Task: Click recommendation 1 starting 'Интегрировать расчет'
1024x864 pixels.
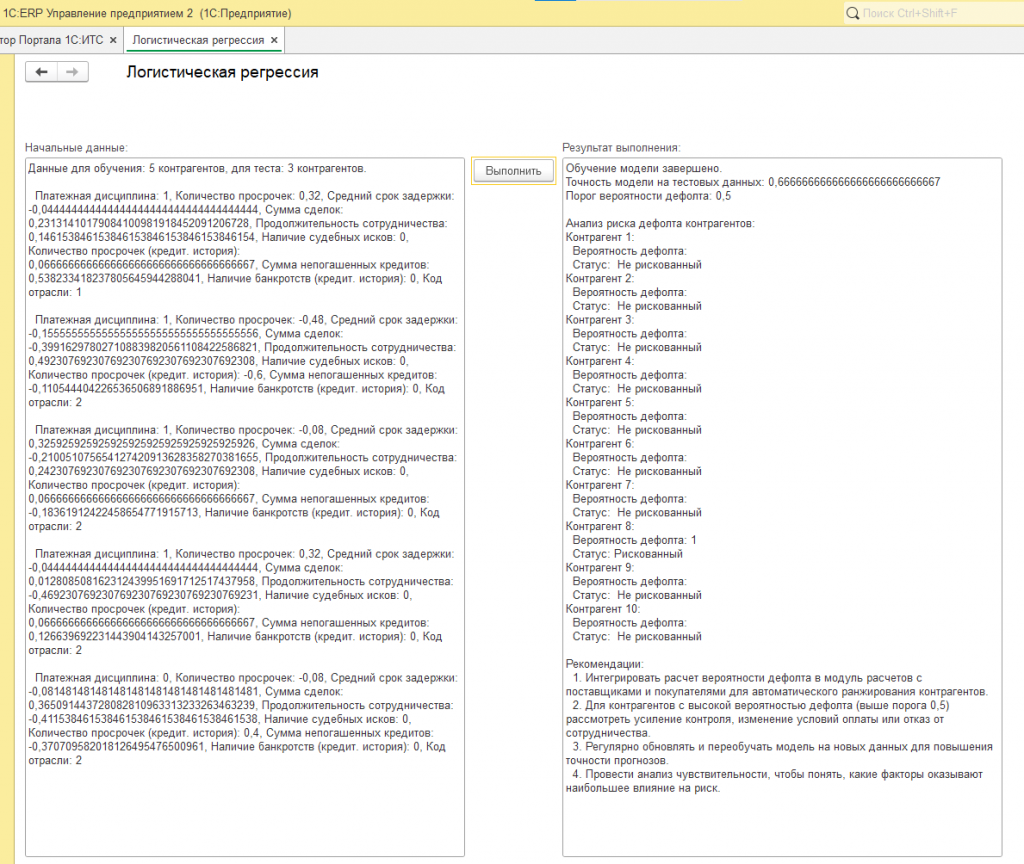Action: [776, 685]
